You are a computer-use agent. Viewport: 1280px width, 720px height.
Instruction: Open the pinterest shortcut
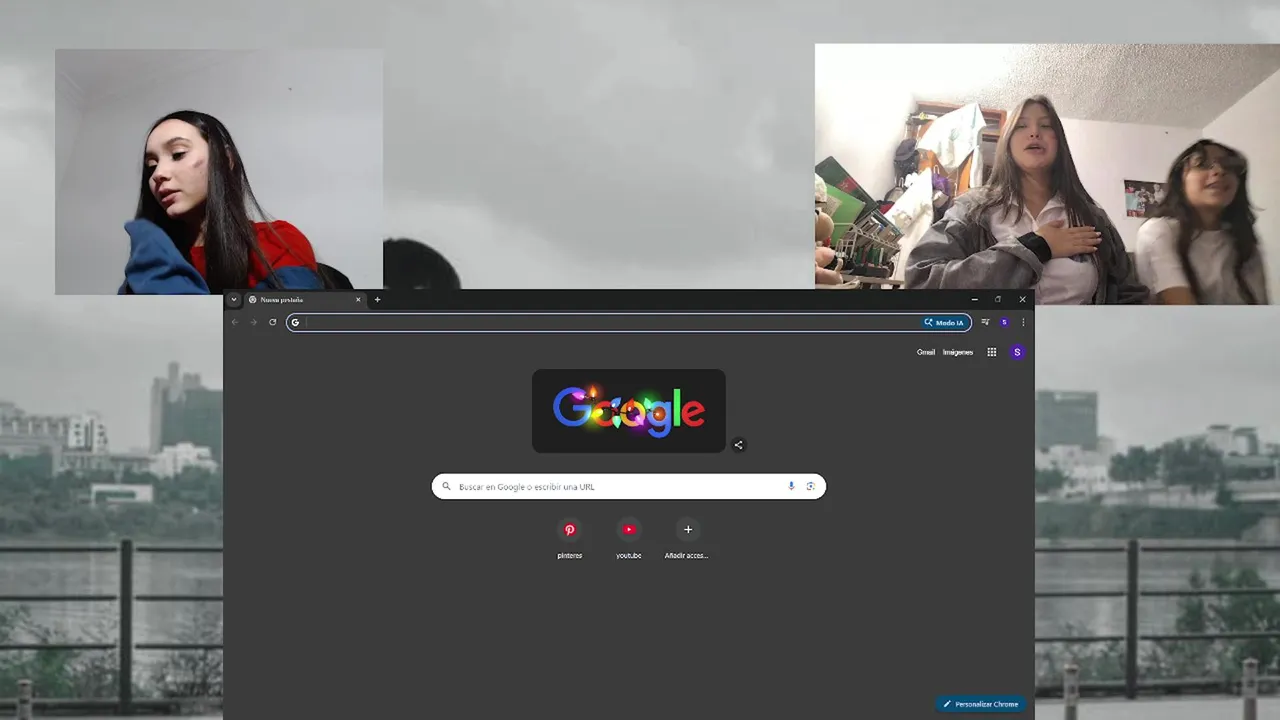[570, 537]
